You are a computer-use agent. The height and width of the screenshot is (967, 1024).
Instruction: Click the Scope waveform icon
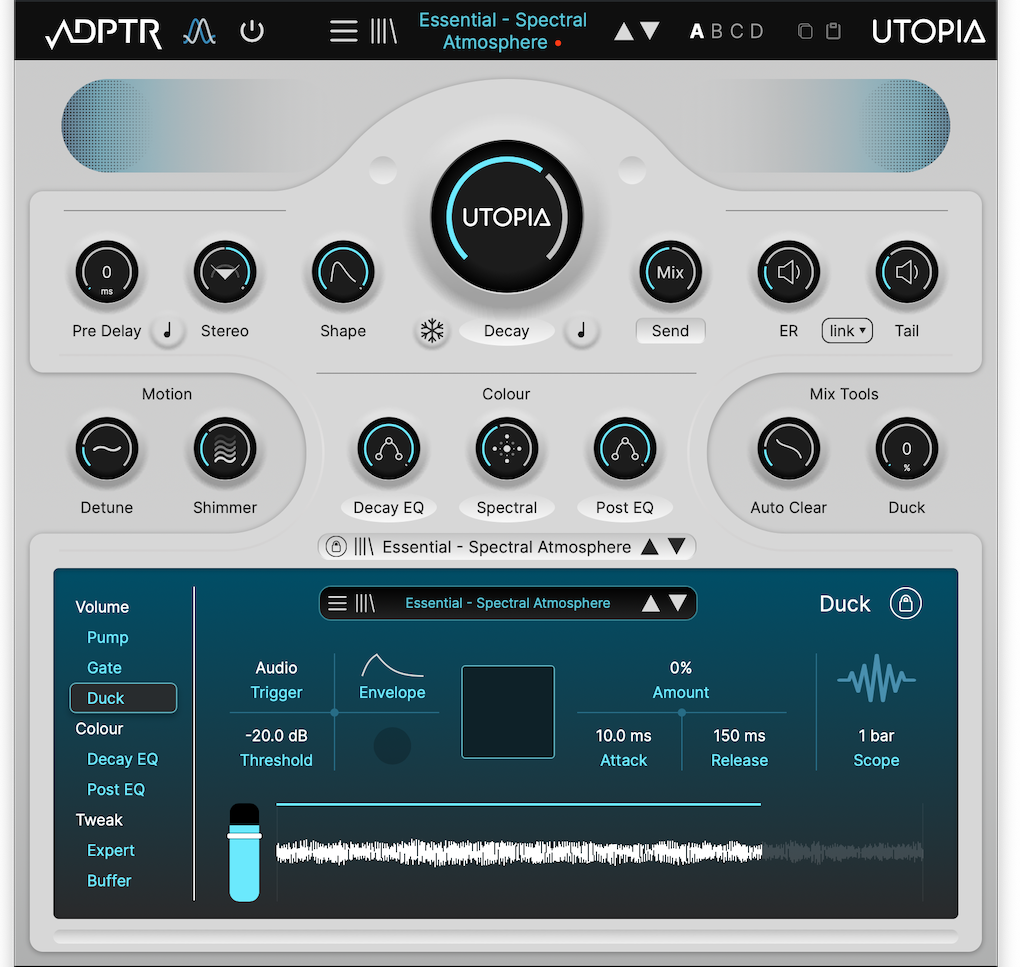pyautogui.click(x=876, y=678)
